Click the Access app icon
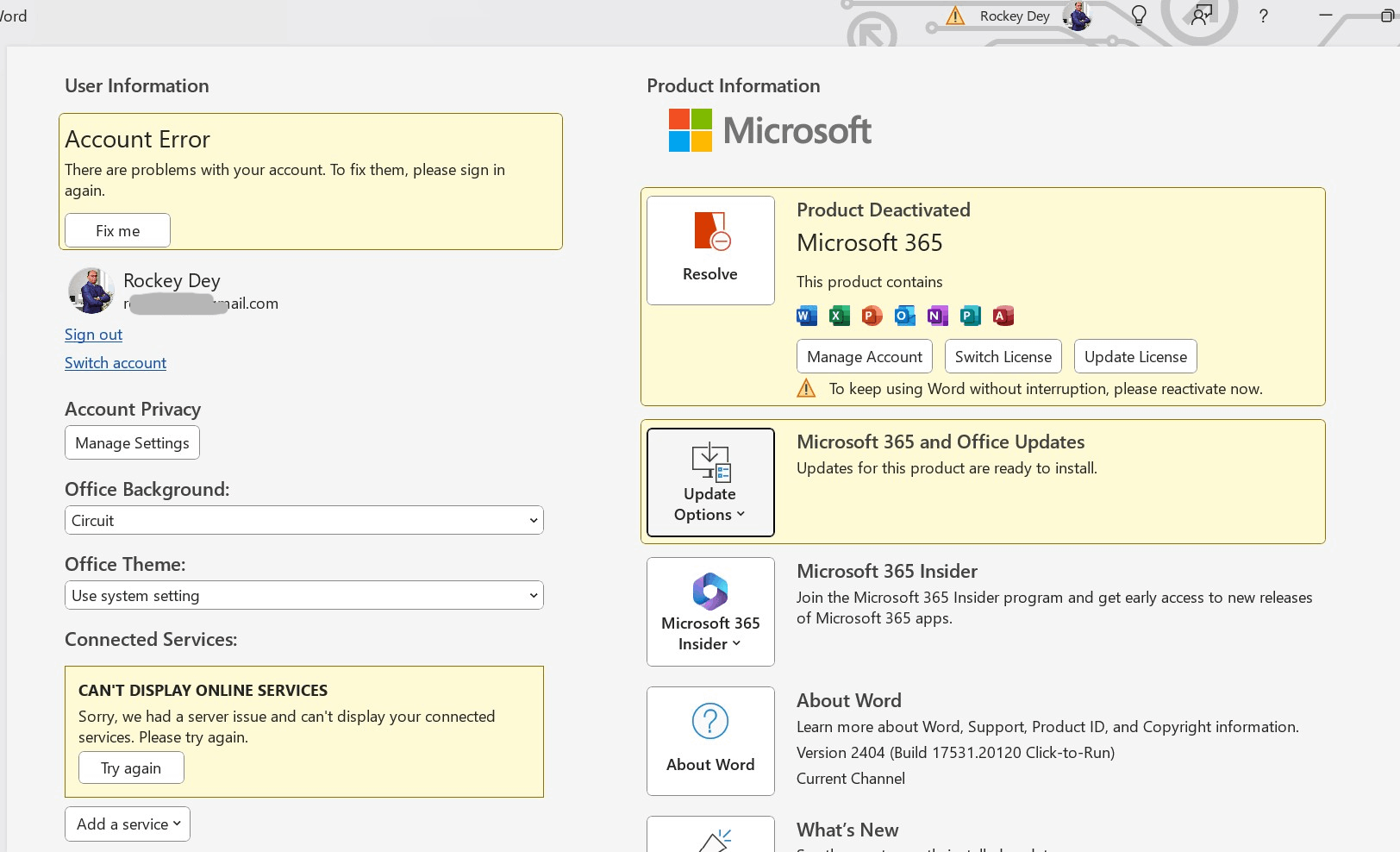 pos(1003,316)
